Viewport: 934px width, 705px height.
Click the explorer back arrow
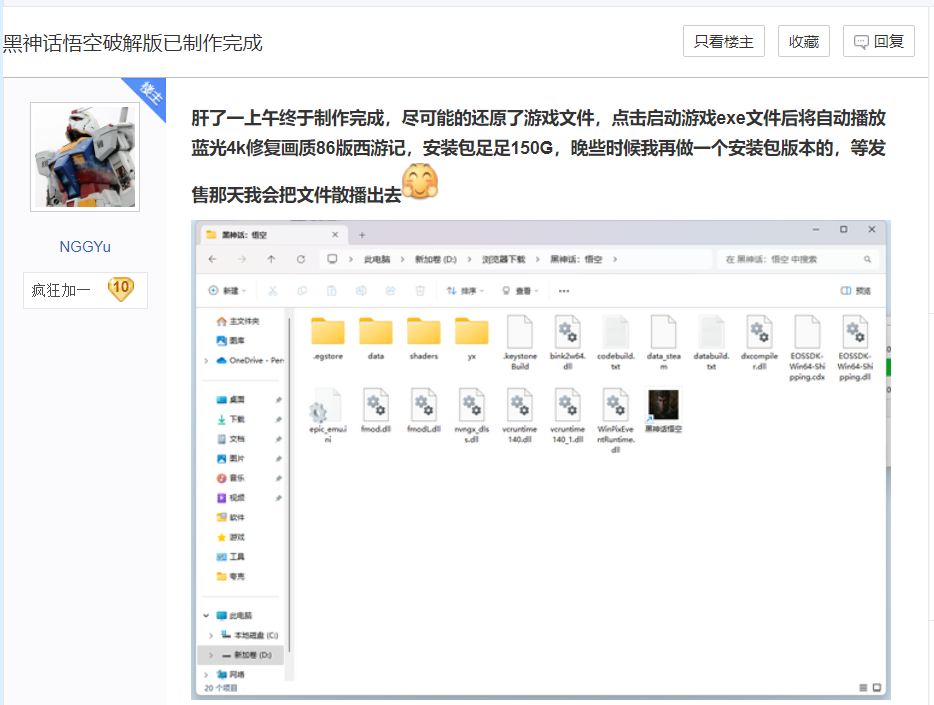212,259
